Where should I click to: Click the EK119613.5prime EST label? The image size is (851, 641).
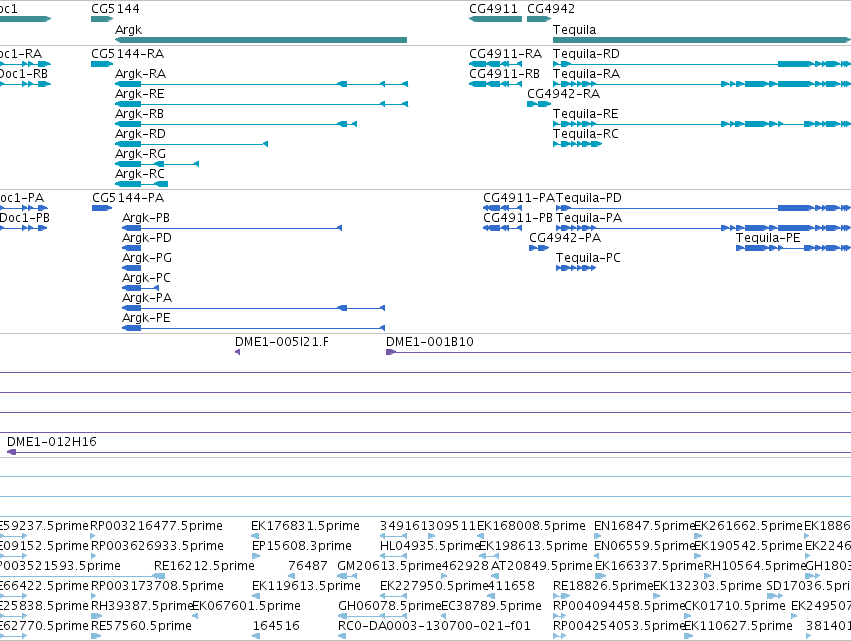tap(306, 586)
